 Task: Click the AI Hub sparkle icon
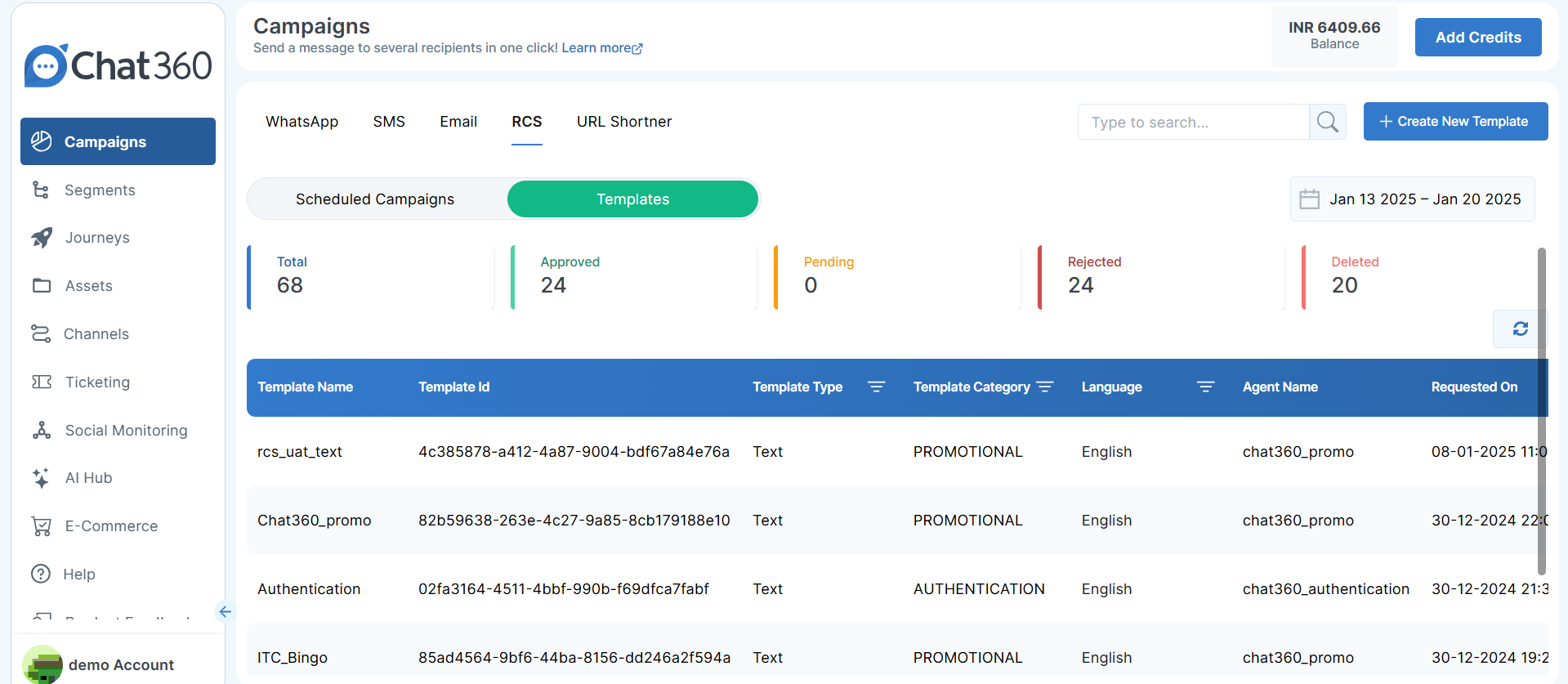[41, 478]
